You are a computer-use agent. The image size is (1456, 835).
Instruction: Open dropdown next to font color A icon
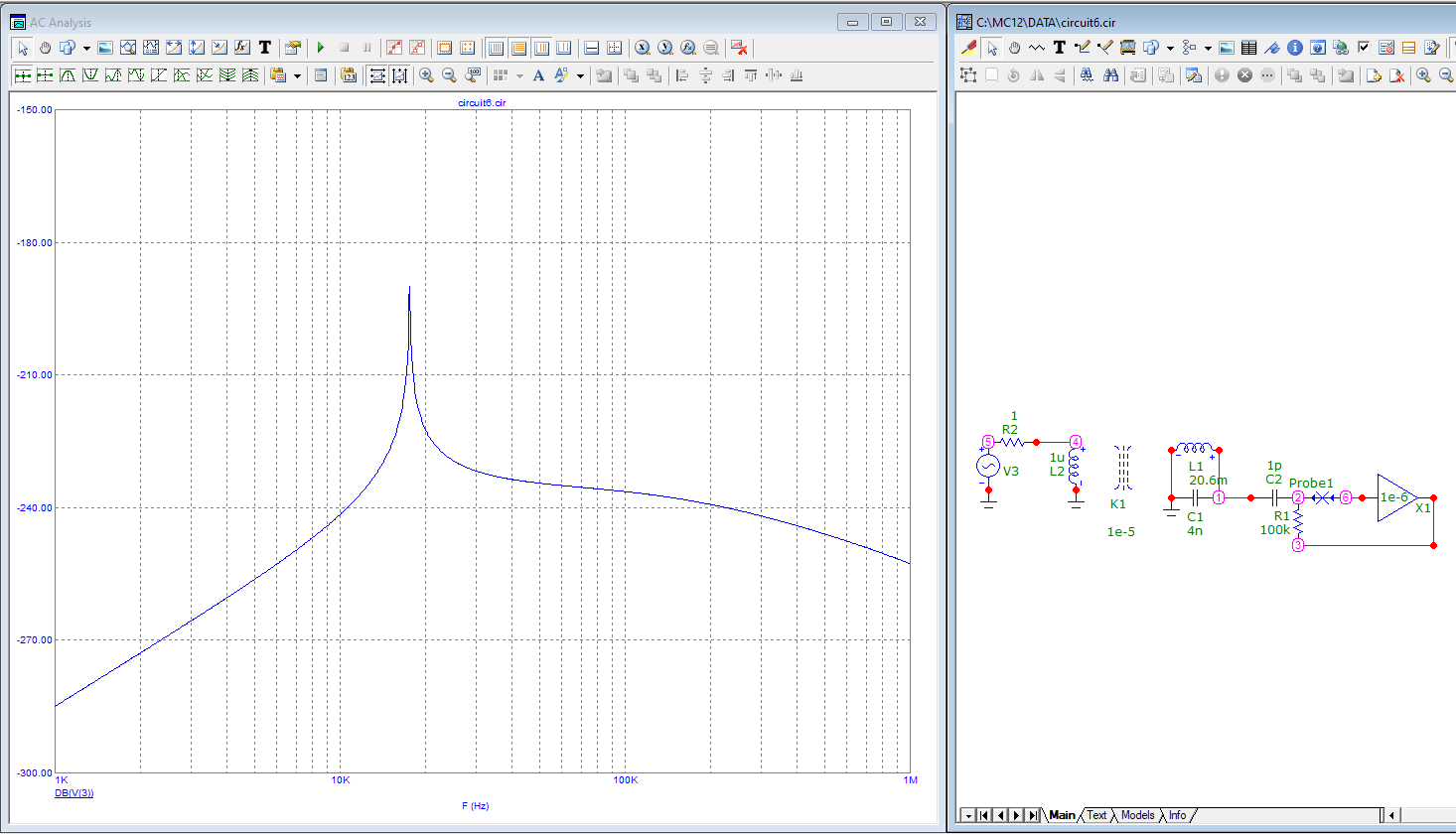580,76
